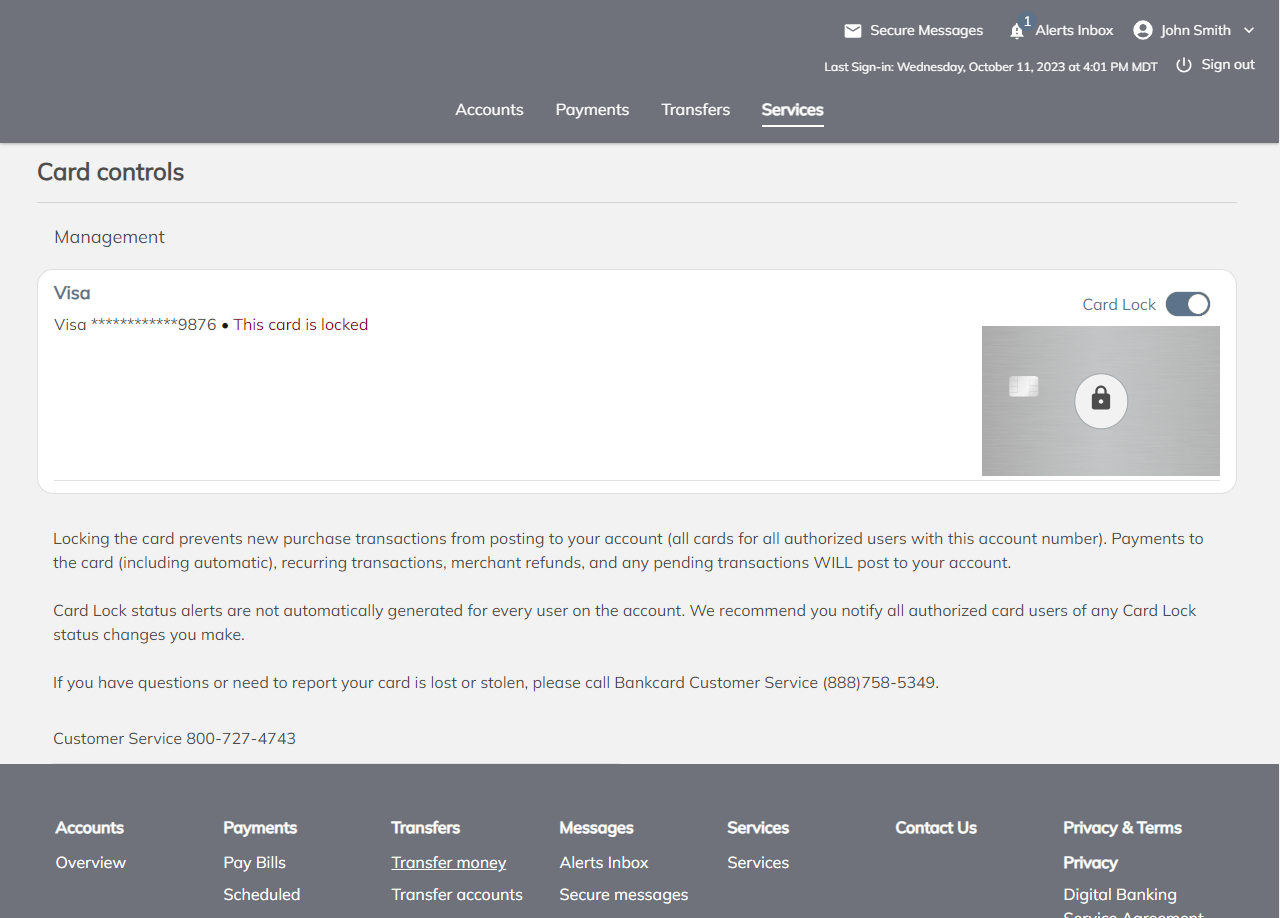Image resolution: width=1280 pixels, height=918 pixels.
Task: Select the Transfers navigation tab
Action: click(695, 110)
